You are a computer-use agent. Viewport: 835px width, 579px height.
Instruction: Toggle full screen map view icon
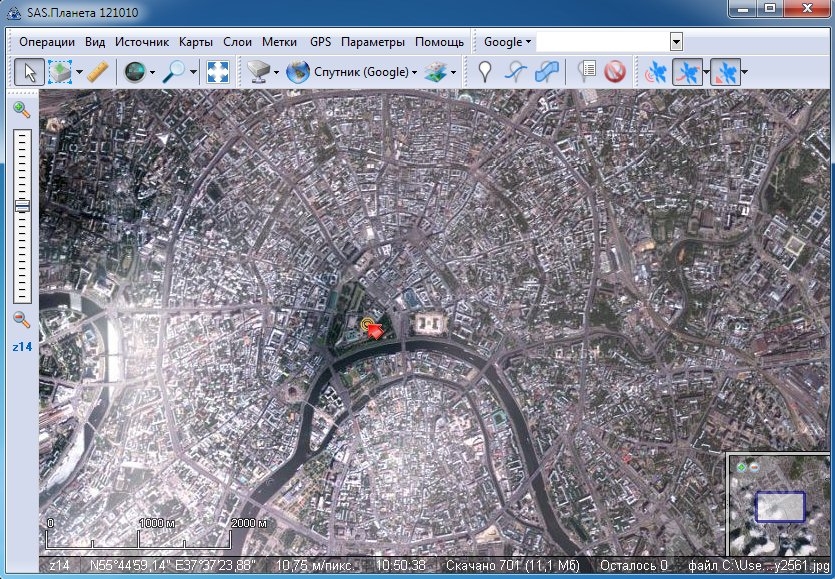click(218, 72)
